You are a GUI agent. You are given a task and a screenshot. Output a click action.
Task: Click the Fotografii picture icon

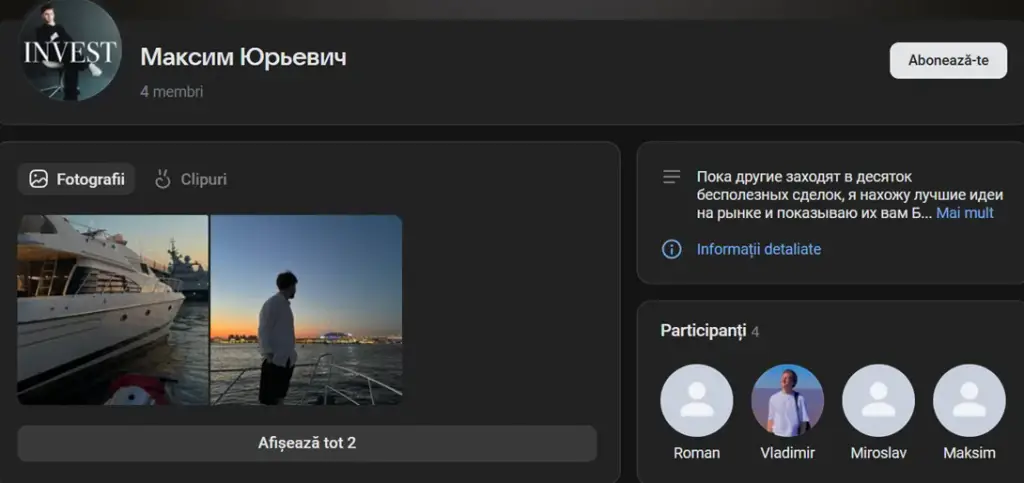click(39, 179)
